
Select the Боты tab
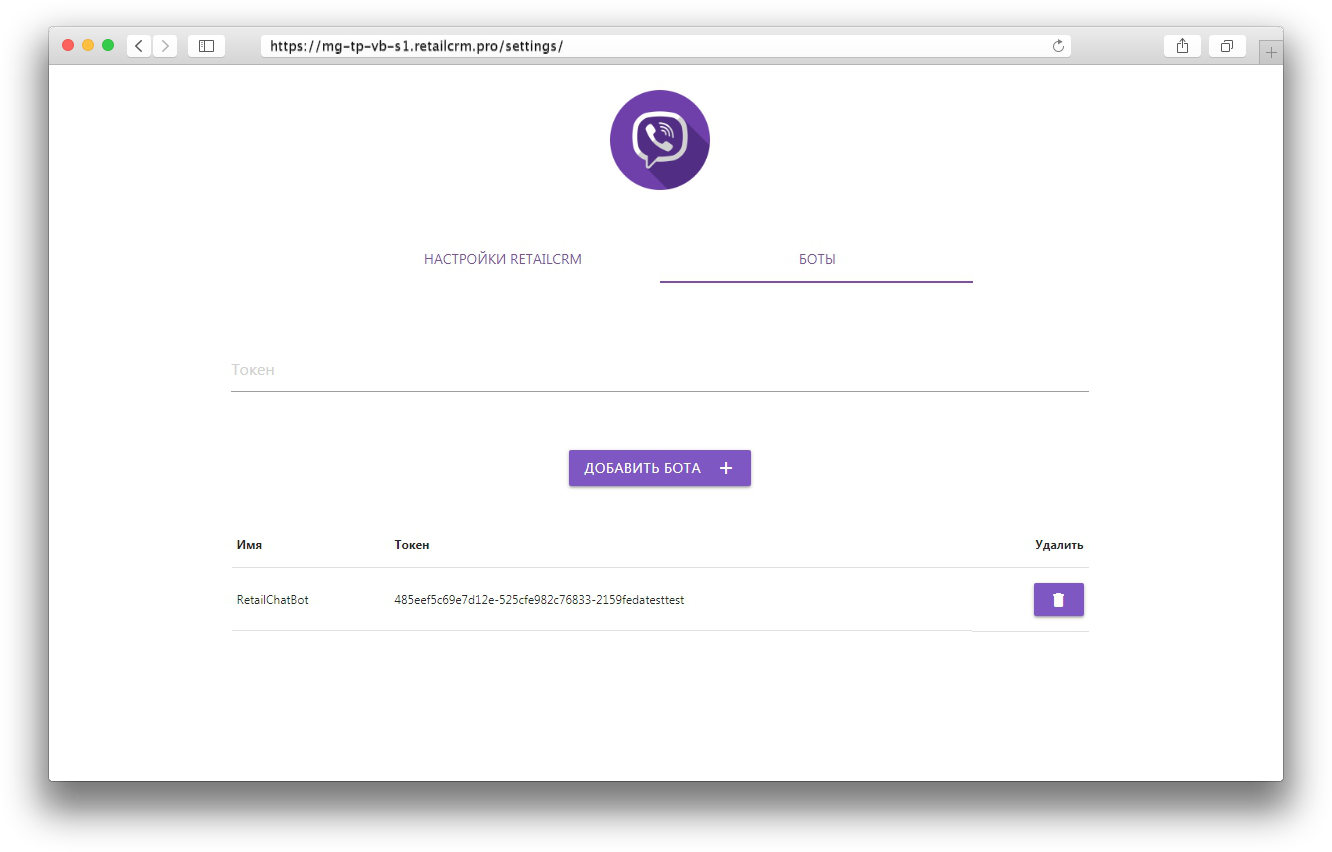click(816, 259)
